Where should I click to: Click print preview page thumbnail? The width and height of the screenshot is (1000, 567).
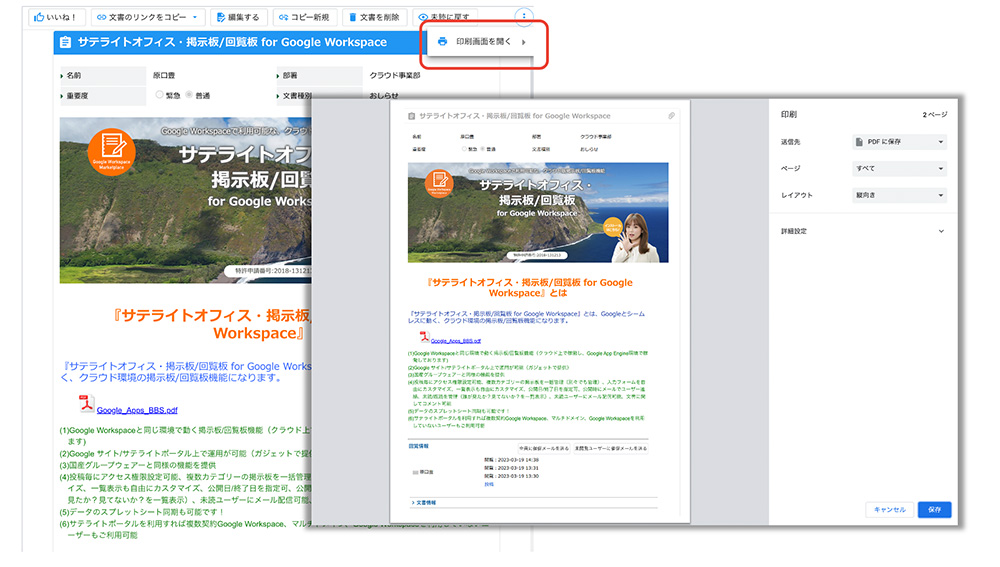click(x=540, y=311)
